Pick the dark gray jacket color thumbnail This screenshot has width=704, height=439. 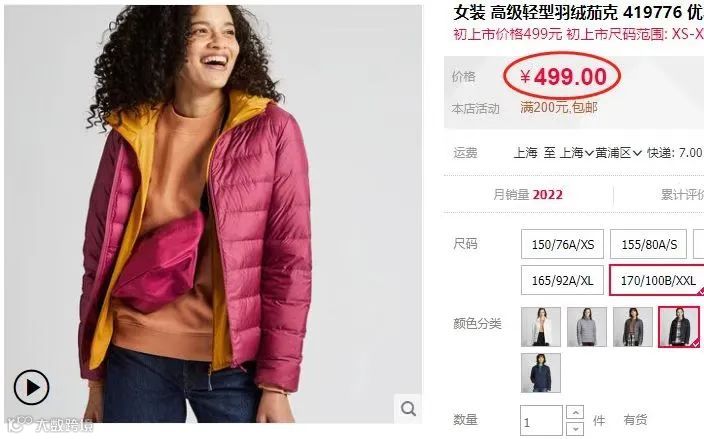[633, 327]
